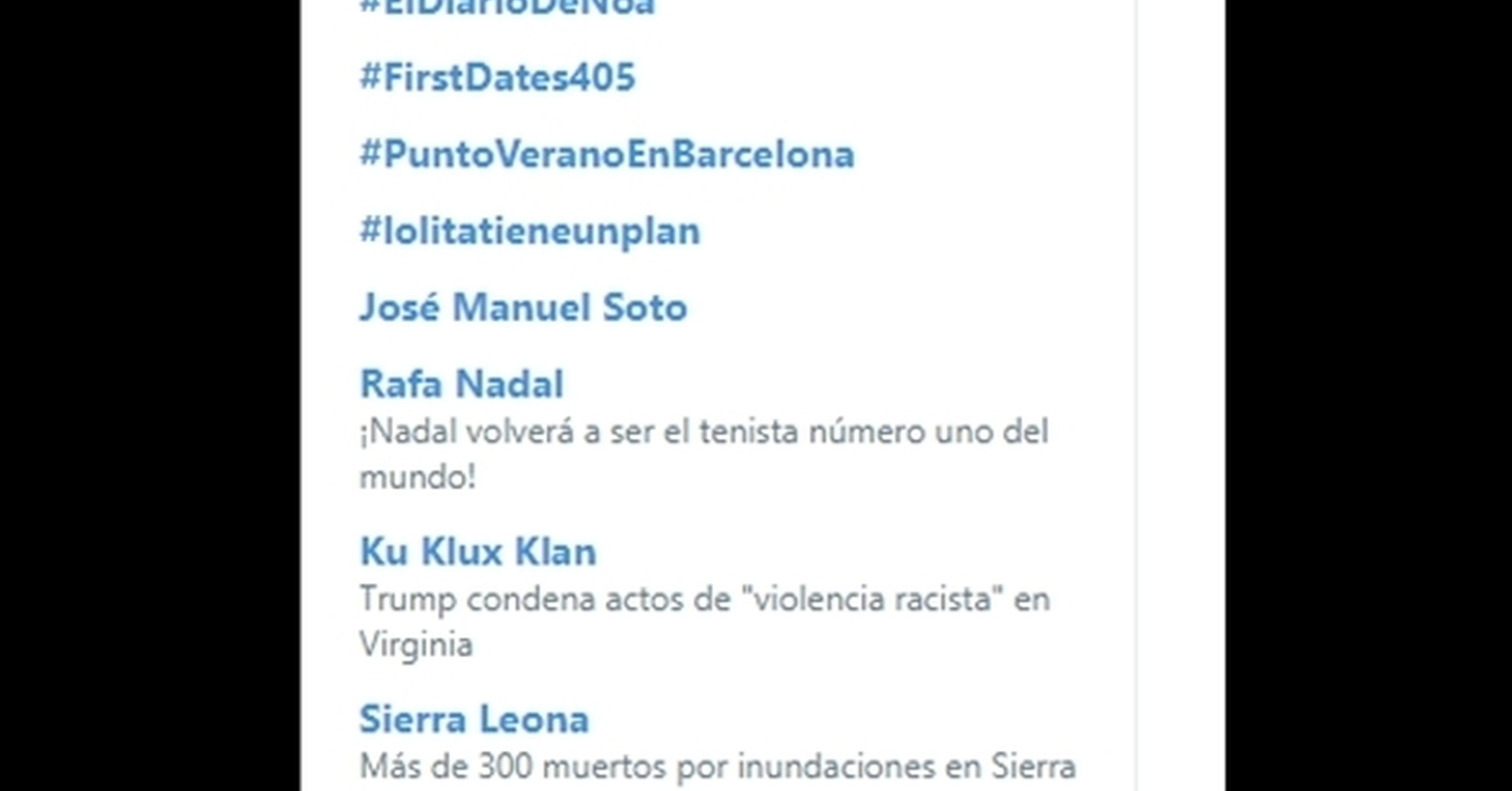
Task: Open the #FirstDates405 trending hashtag
Action: click(497, 77)
